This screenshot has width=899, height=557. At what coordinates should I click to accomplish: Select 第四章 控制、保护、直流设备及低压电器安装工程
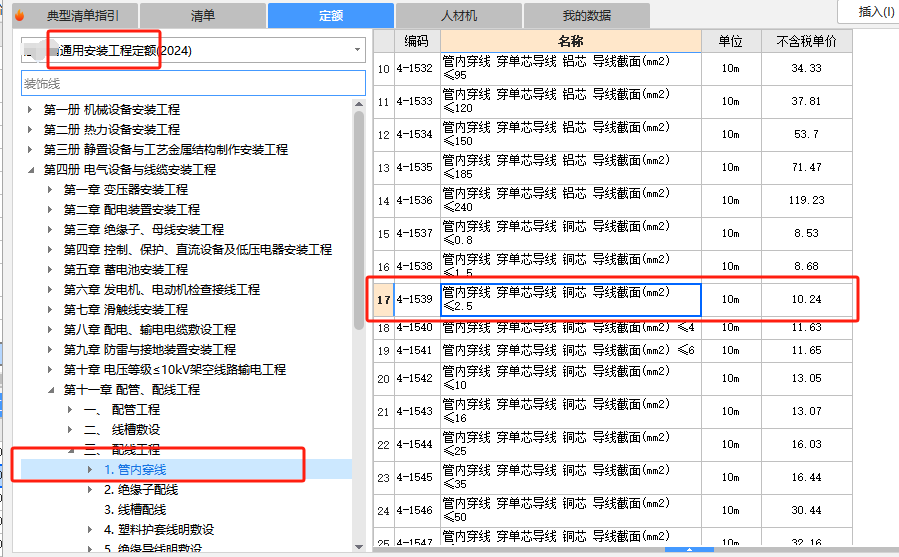[x=197, y=250]
